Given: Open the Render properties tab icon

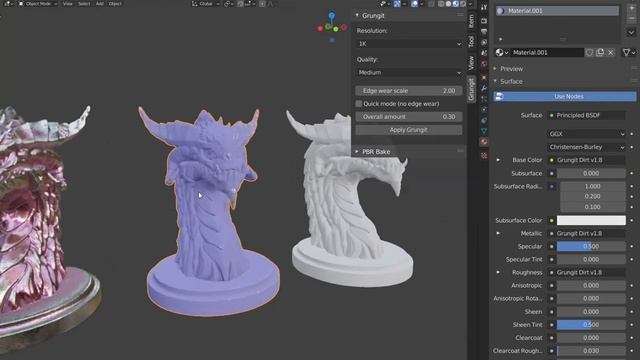Looking at the screenshot, I should [x=484, y=20].
